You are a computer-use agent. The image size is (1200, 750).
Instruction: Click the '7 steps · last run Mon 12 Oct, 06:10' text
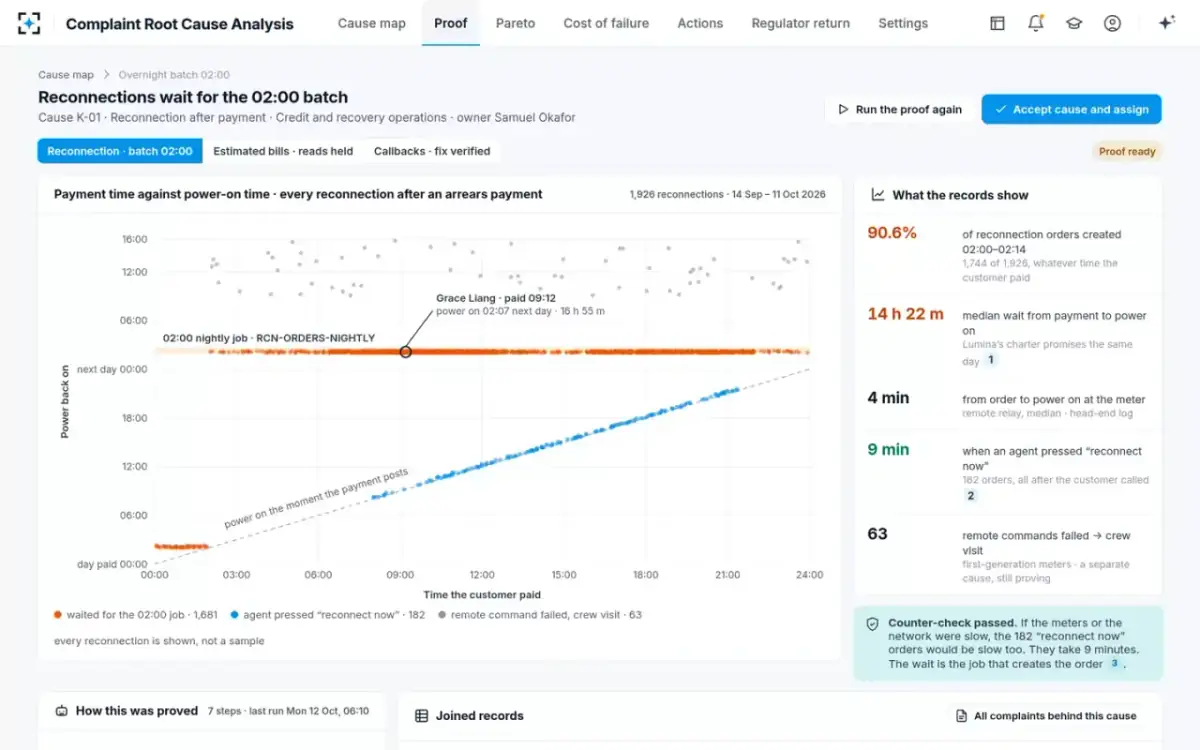coord(288,711)
